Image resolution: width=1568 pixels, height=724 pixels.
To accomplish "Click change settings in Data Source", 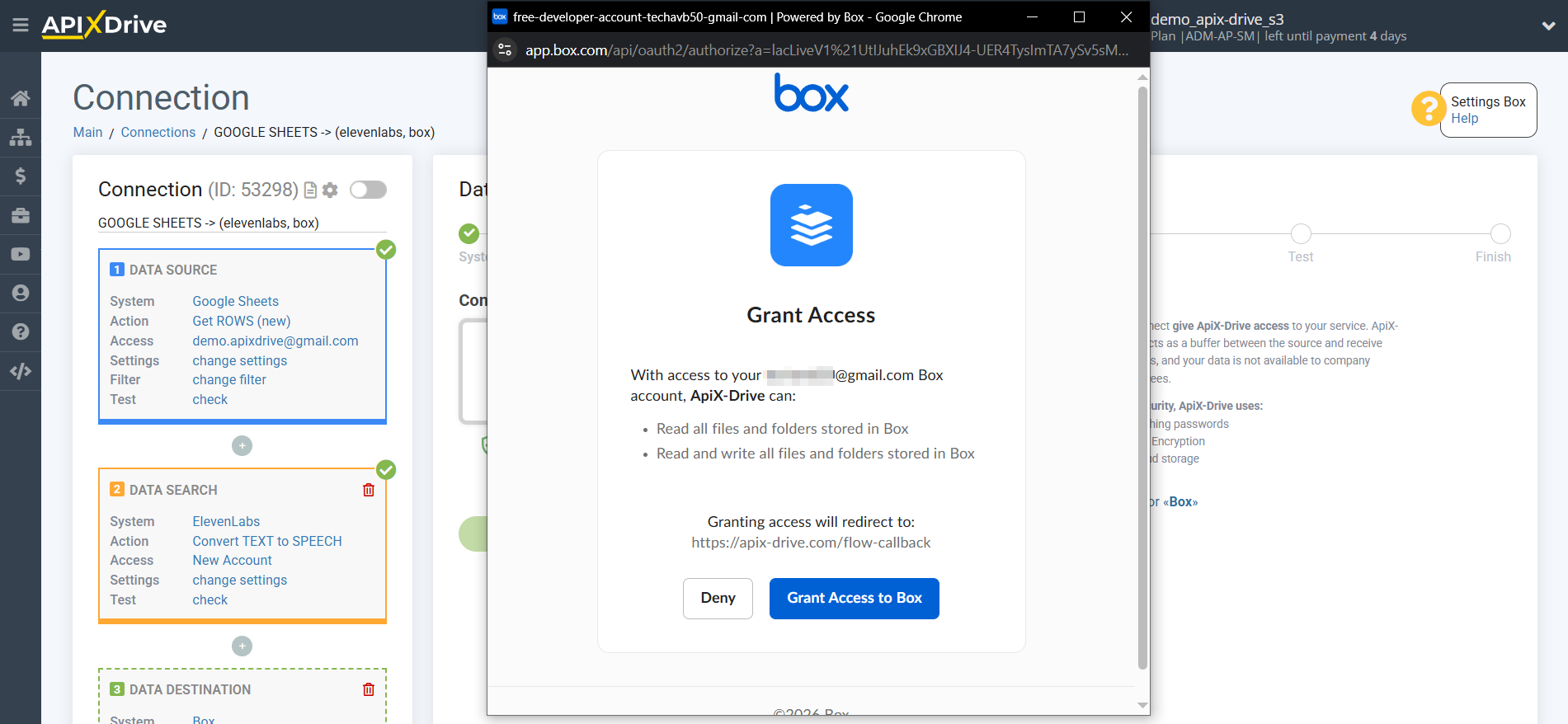I will point(240,360).
